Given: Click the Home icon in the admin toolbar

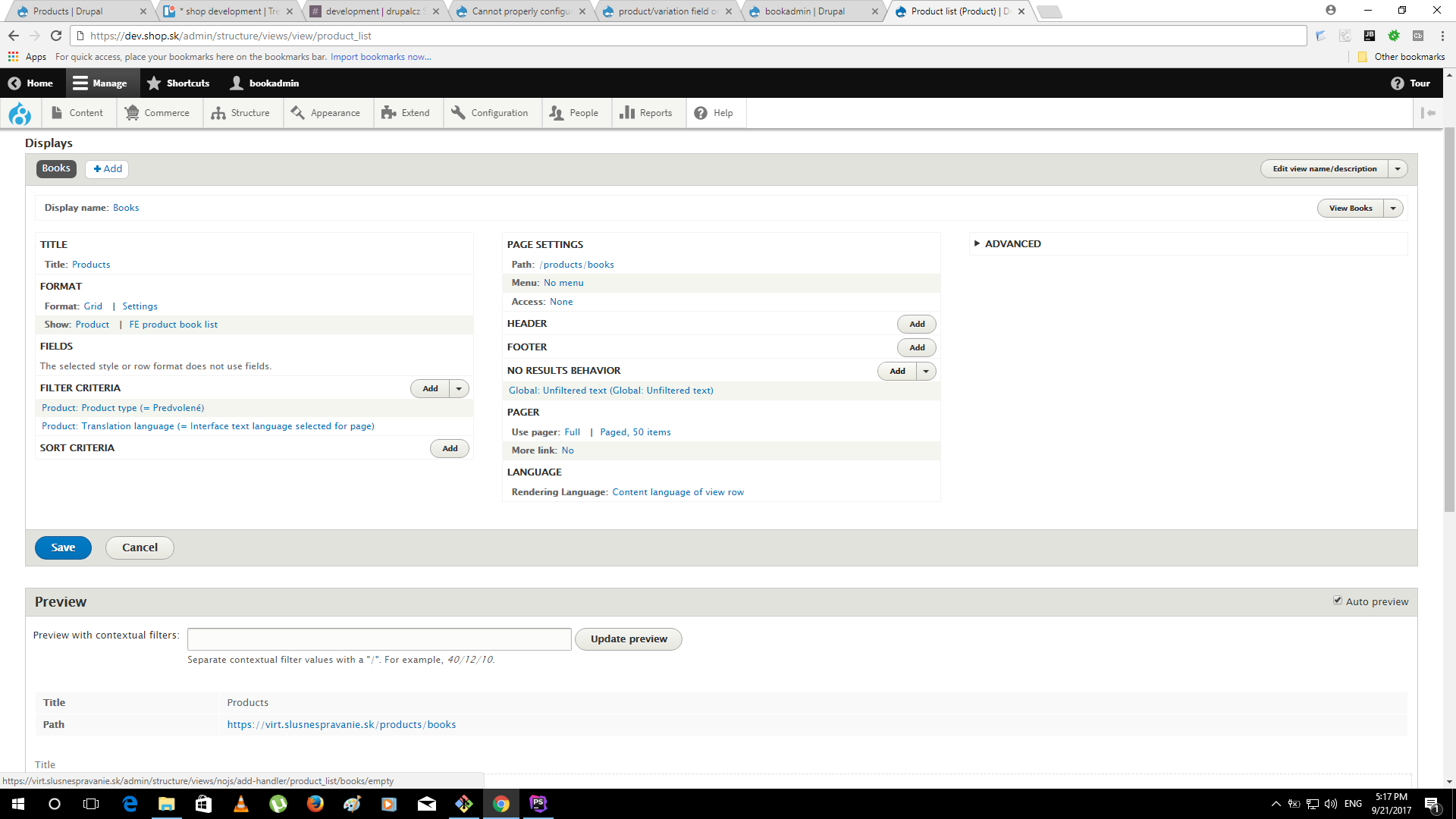Looking at the screenshot, I should click(15, 83).
